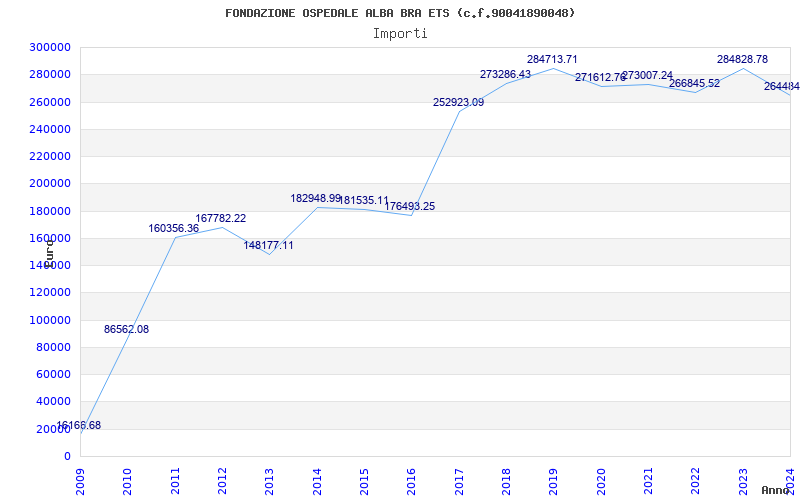Click the data label 86562.08
The image size is (800, 500).
pos(127,329)
